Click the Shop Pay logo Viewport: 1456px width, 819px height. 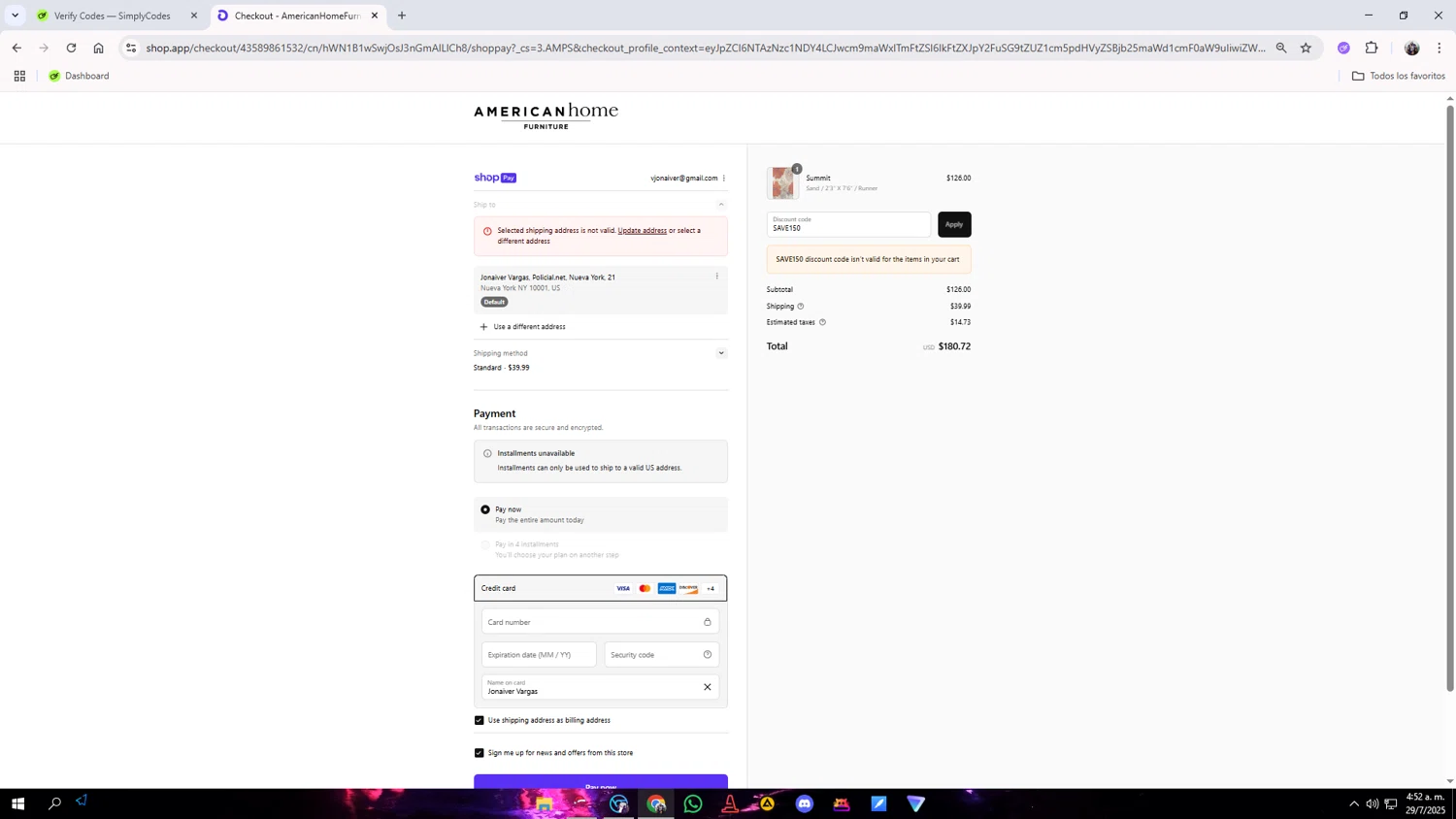click(x=495, y=178)
